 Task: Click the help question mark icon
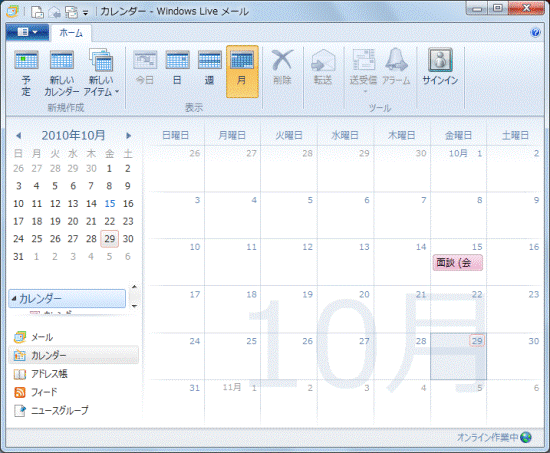point(535,33)
